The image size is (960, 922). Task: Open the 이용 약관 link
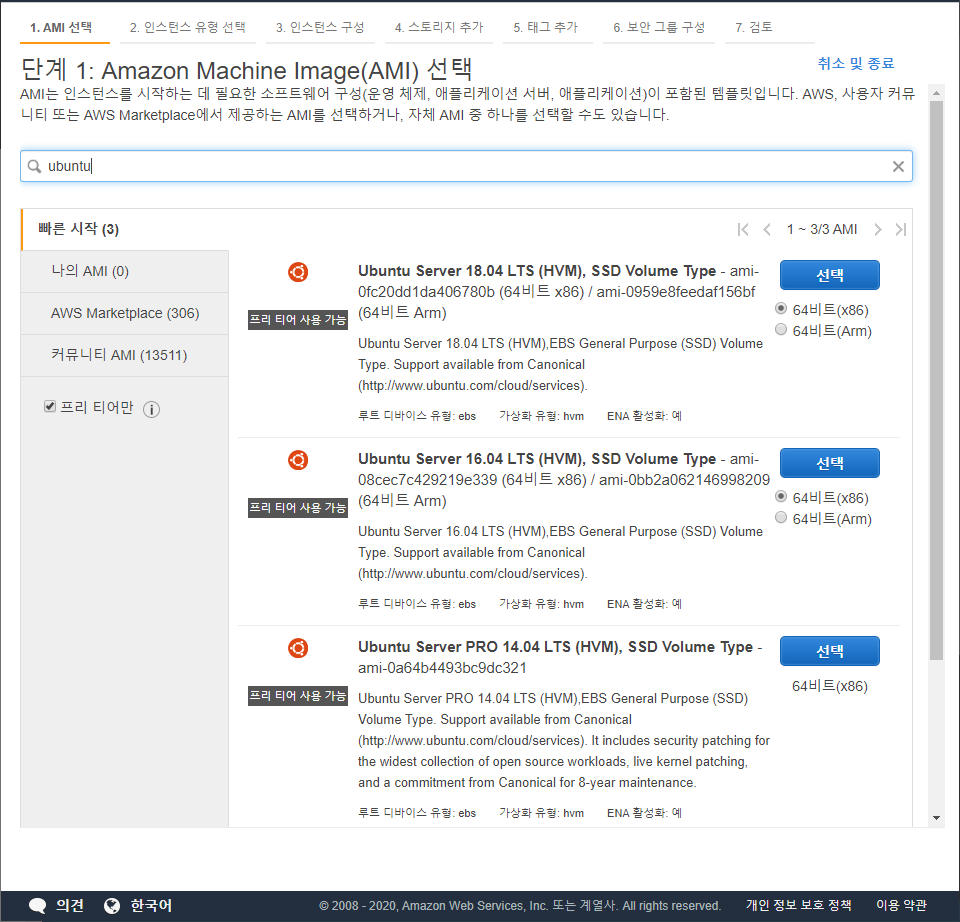pos(901,905)
